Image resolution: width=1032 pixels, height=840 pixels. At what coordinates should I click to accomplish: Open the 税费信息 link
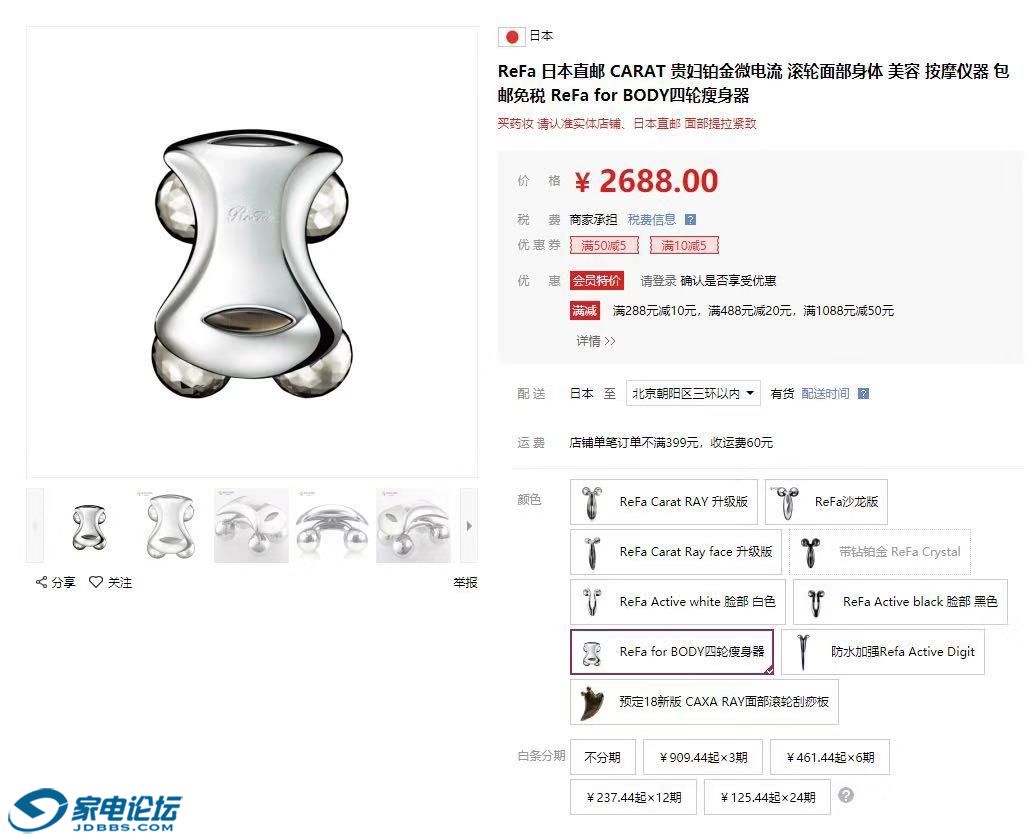[652, 219]
